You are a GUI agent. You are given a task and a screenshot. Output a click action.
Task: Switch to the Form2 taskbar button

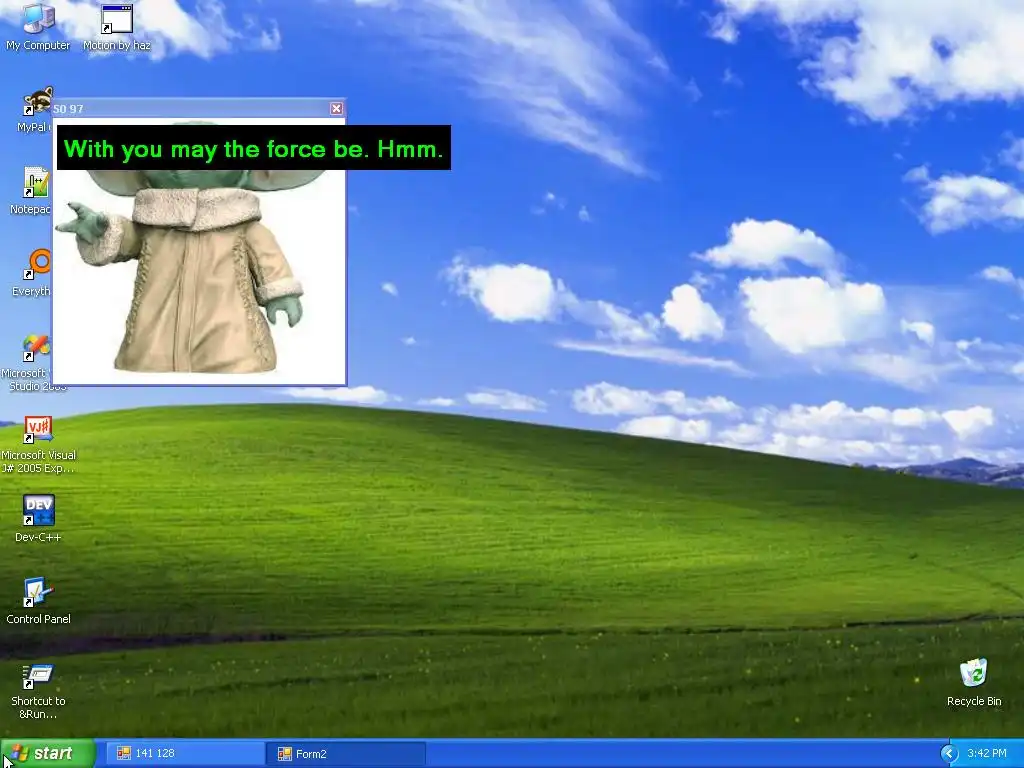point(346,754)
